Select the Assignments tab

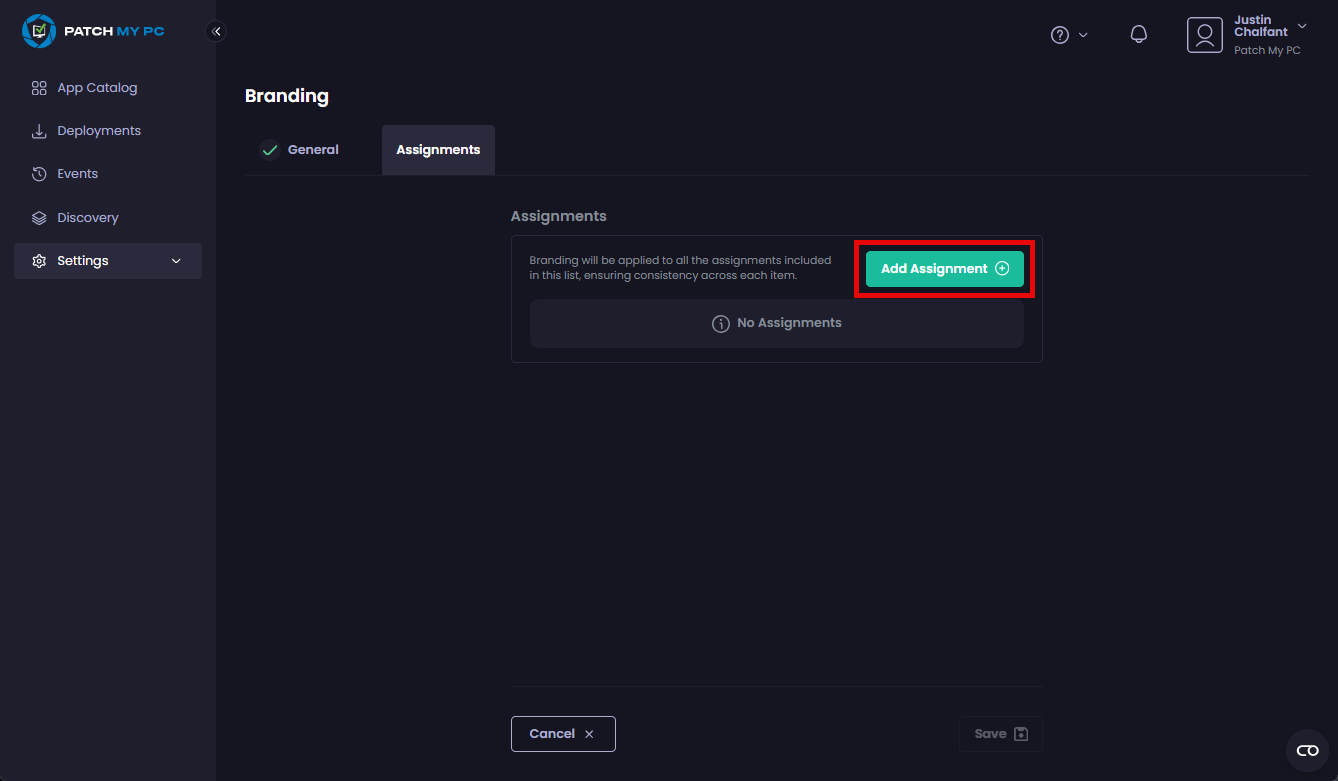pos(438,150)
